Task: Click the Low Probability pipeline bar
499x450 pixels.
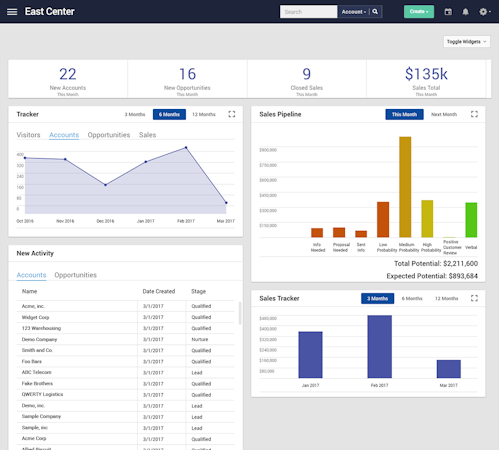Action: pos(383,220)
